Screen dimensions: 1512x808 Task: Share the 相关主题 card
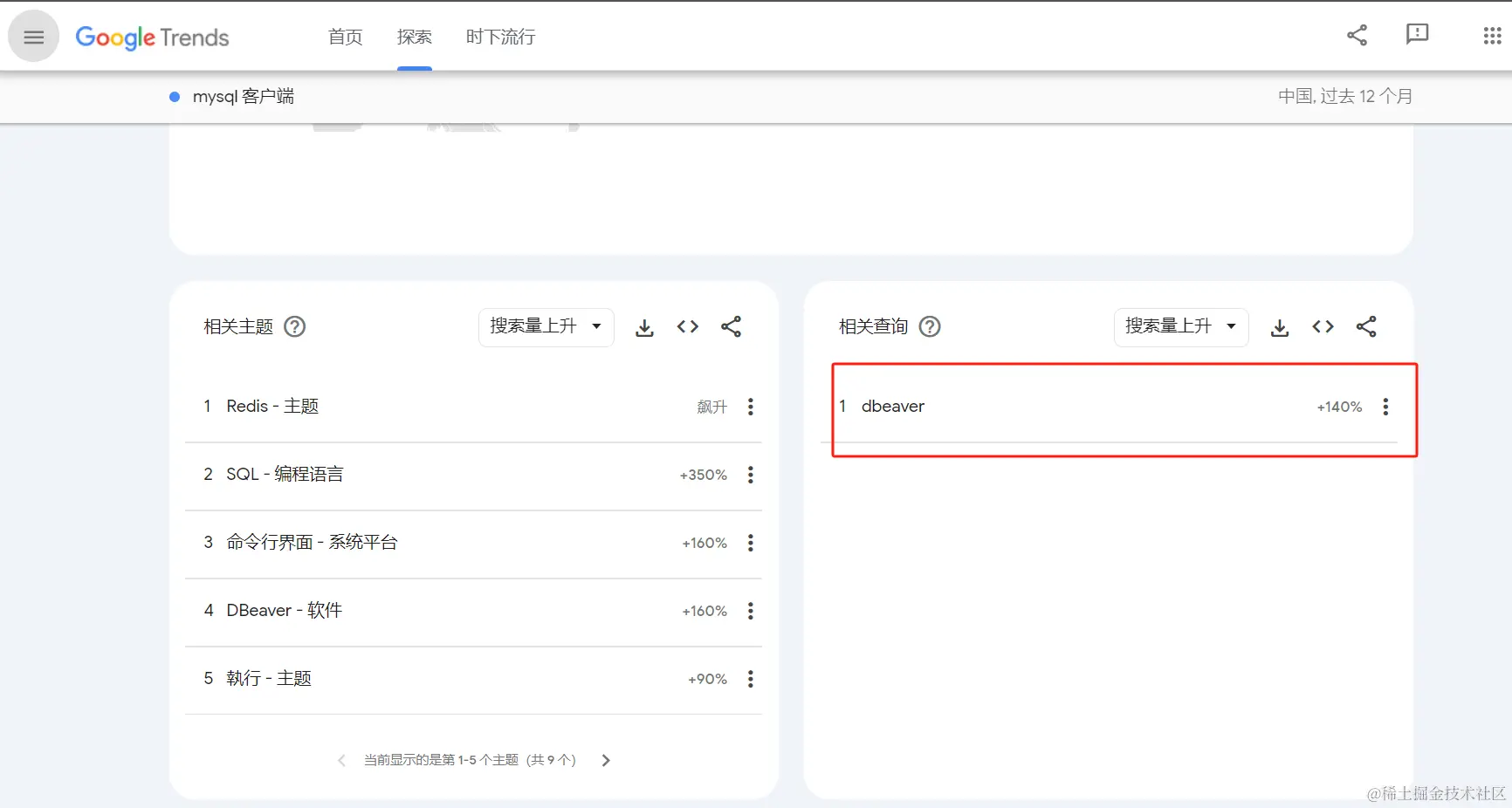coord(731,326)
